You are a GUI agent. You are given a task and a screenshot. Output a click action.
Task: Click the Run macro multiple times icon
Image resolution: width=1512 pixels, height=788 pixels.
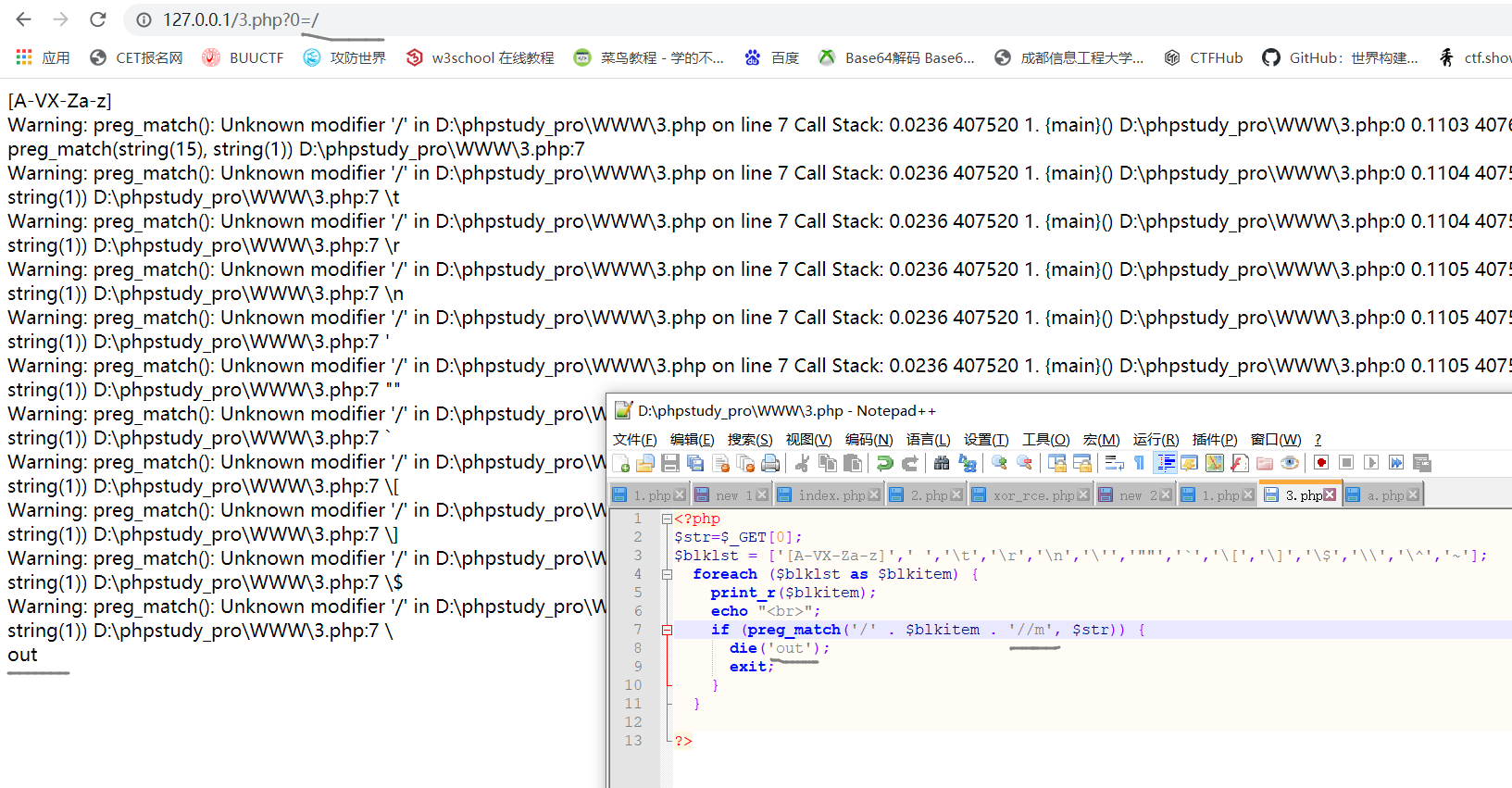tap(1396, 463)
